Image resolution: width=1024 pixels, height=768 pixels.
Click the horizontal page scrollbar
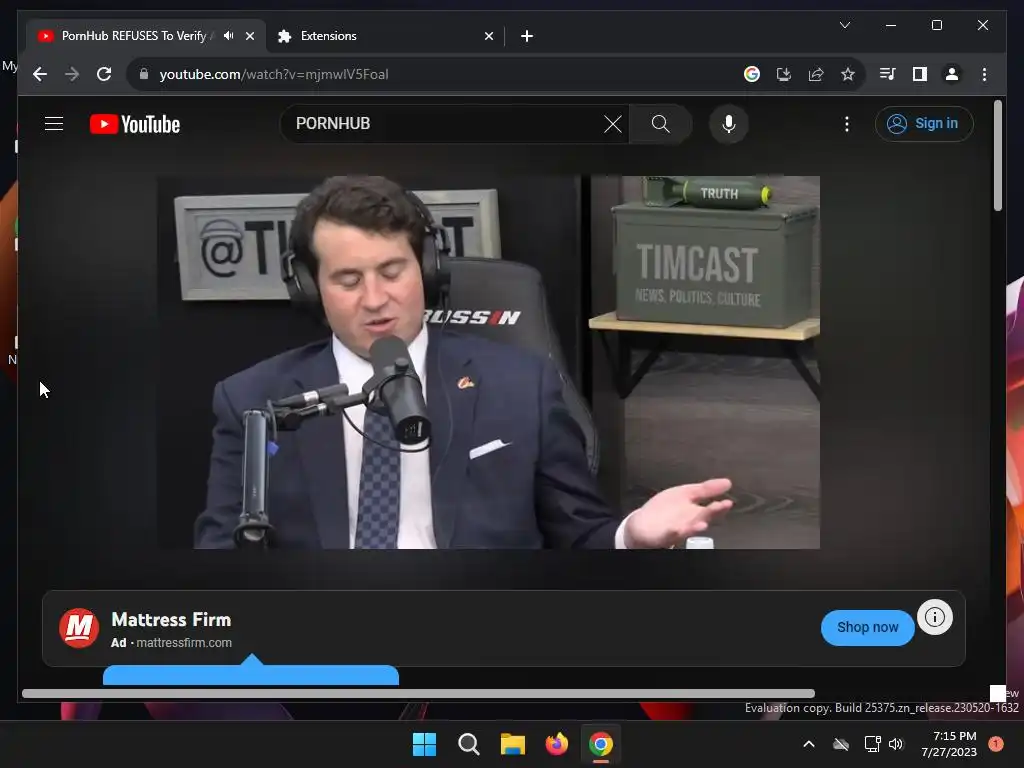coord(418,694)
